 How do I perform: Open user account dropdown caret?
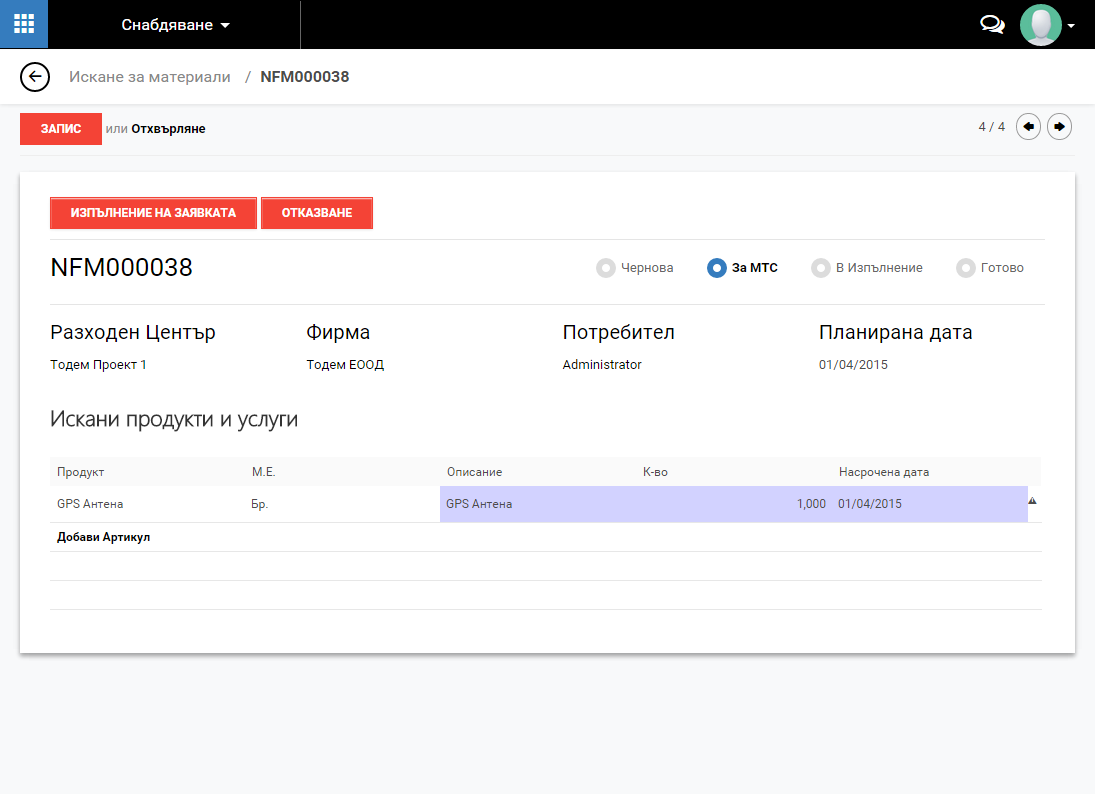[1071, 26]
